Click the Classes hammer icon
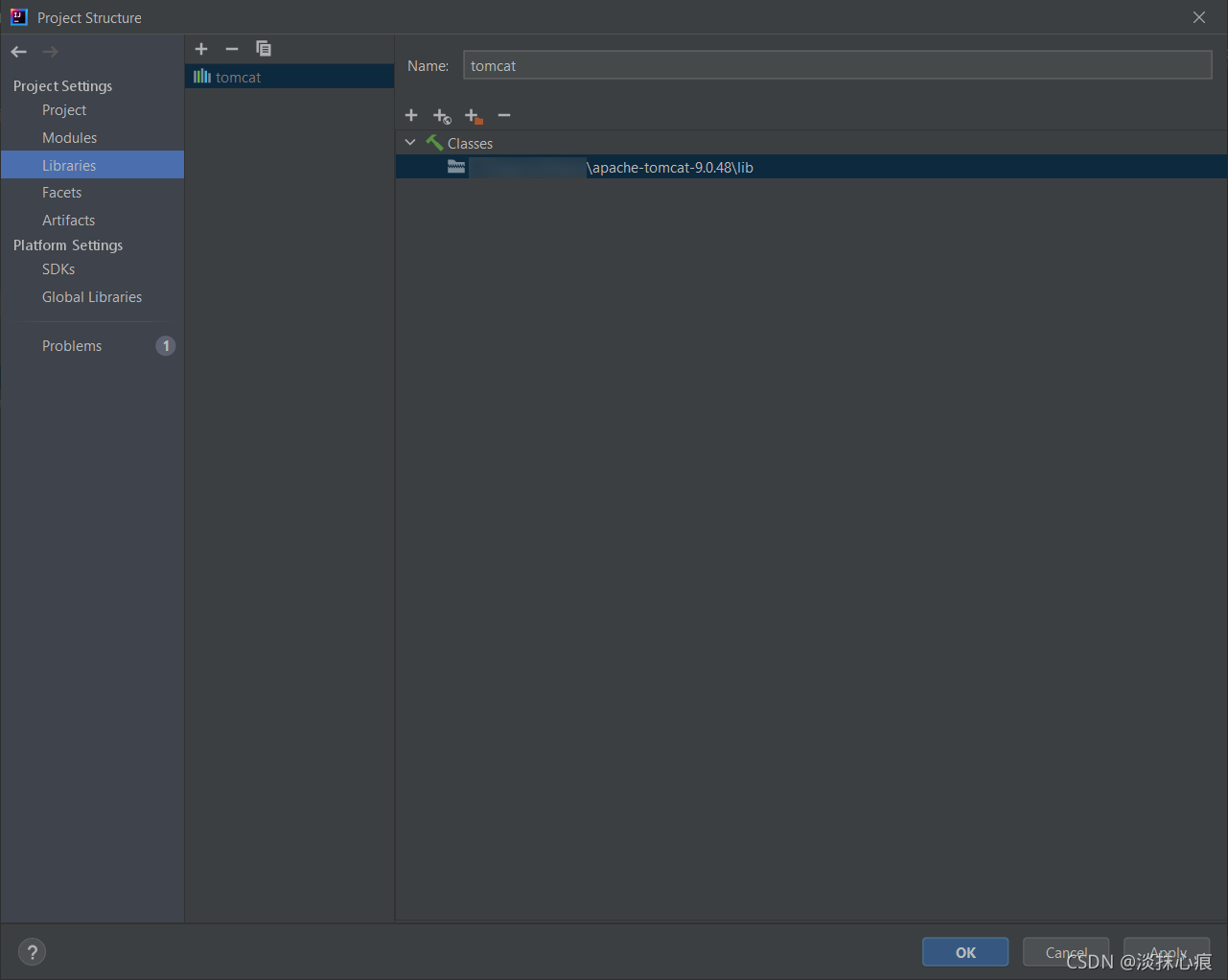 pyautogui.click(x=434, y=143)
